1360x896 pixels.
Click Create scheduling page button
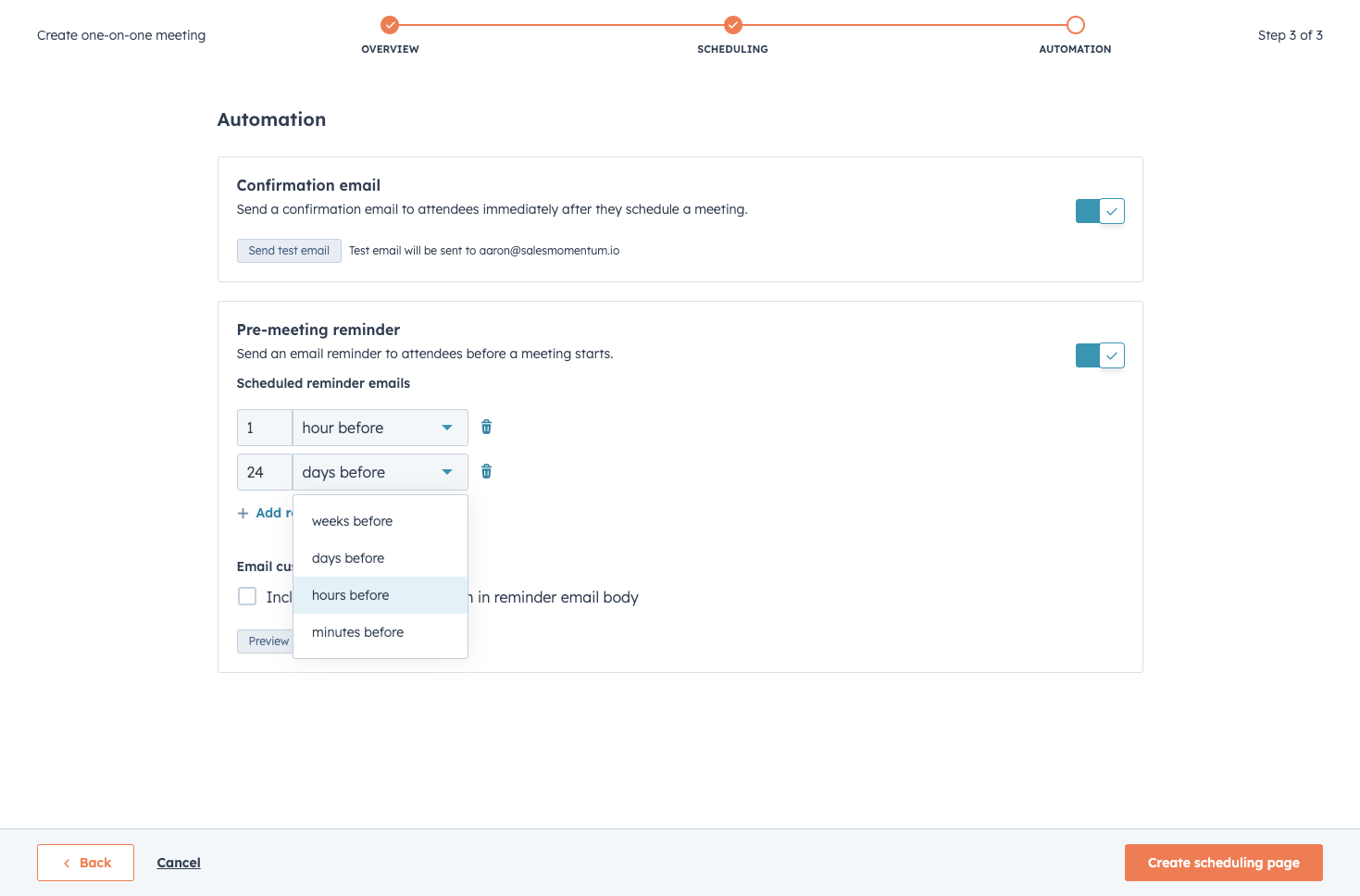coord(1223,863)
